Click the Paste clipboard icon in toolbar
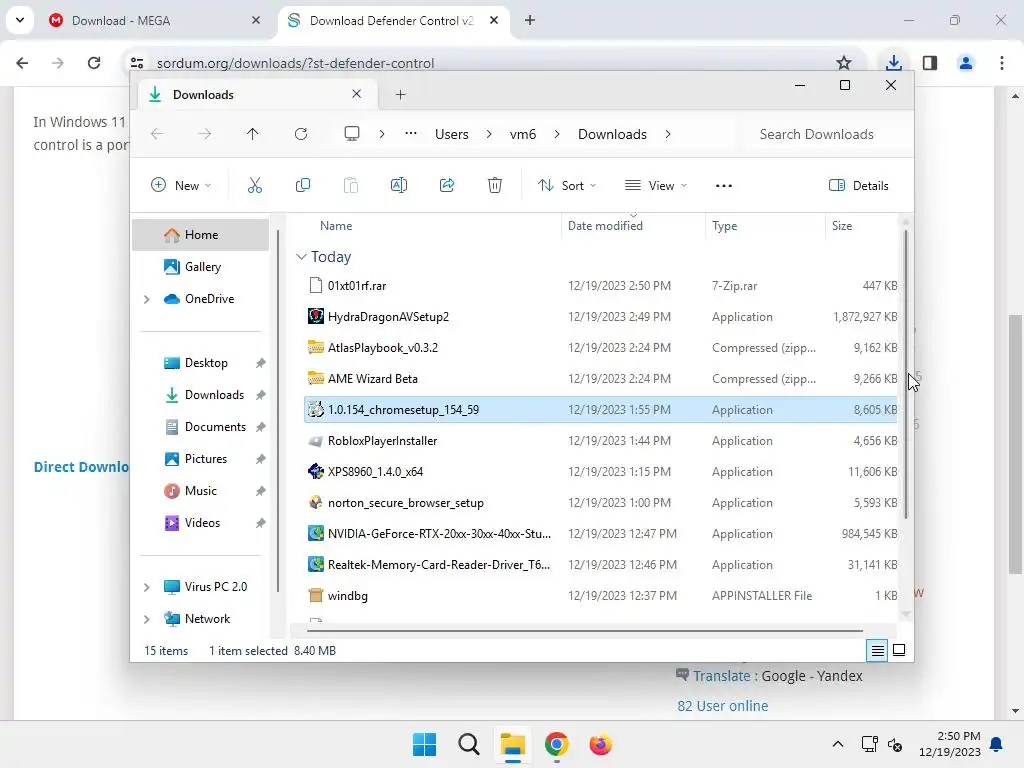 point(351,185)
